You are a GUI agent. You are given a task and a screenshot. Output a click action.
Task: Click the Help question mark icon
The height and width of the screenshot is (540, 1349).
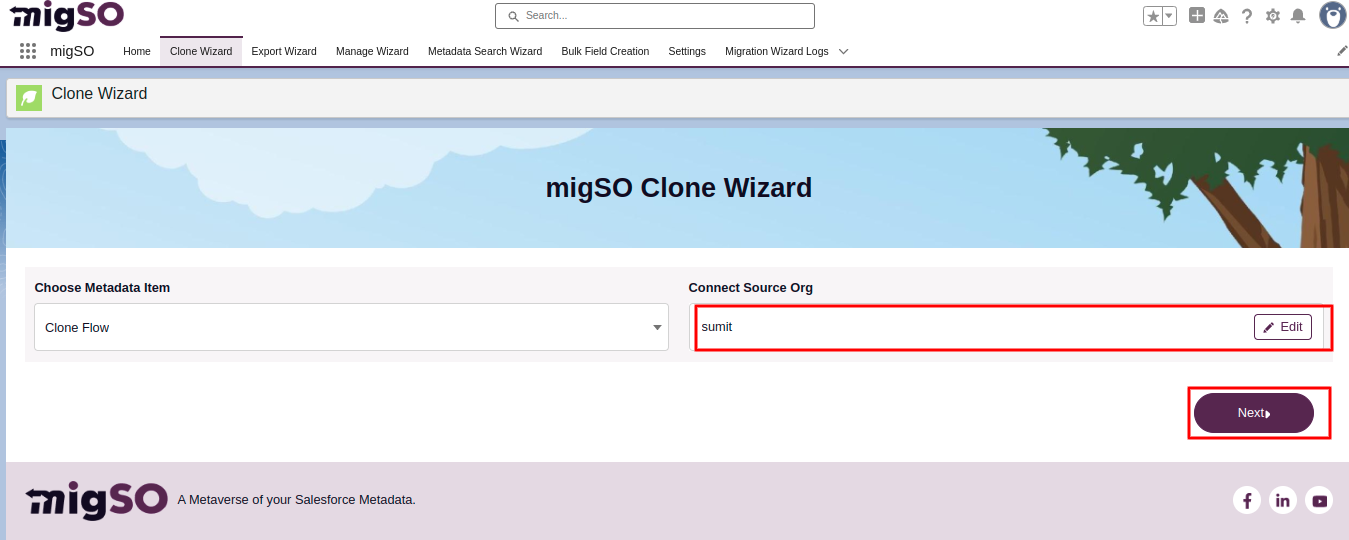1247,16
